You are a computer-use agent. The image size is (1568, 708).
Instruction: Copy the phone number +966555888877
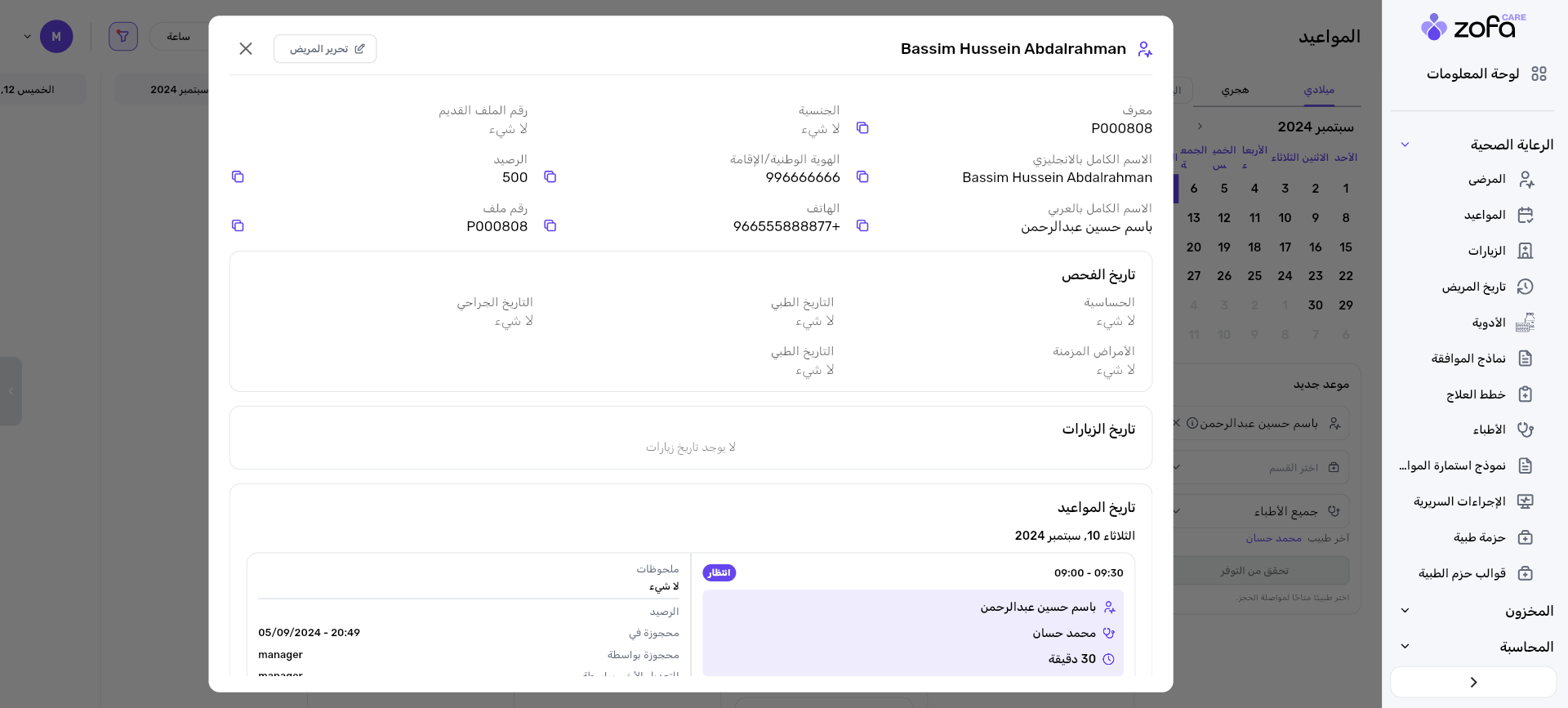click(x=550, y=226)
